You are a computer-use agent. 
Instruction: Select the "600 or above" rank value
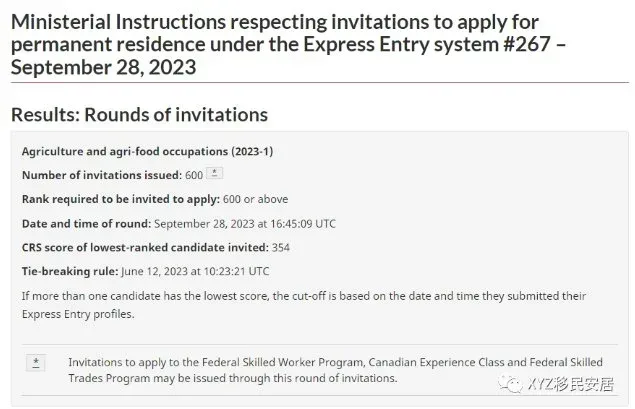[256, 199]
